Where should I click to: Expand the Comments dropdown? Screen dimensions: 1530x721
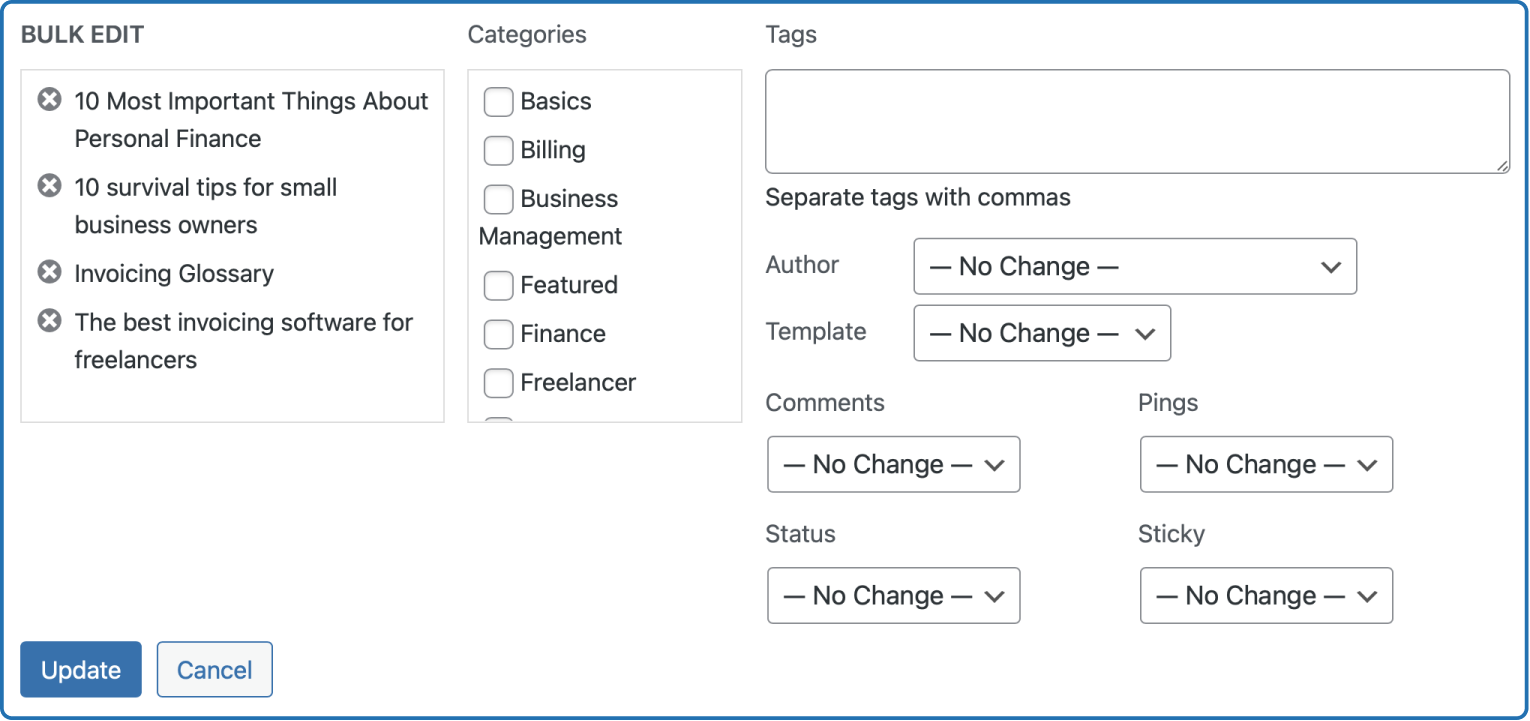(x=894, y=464)
